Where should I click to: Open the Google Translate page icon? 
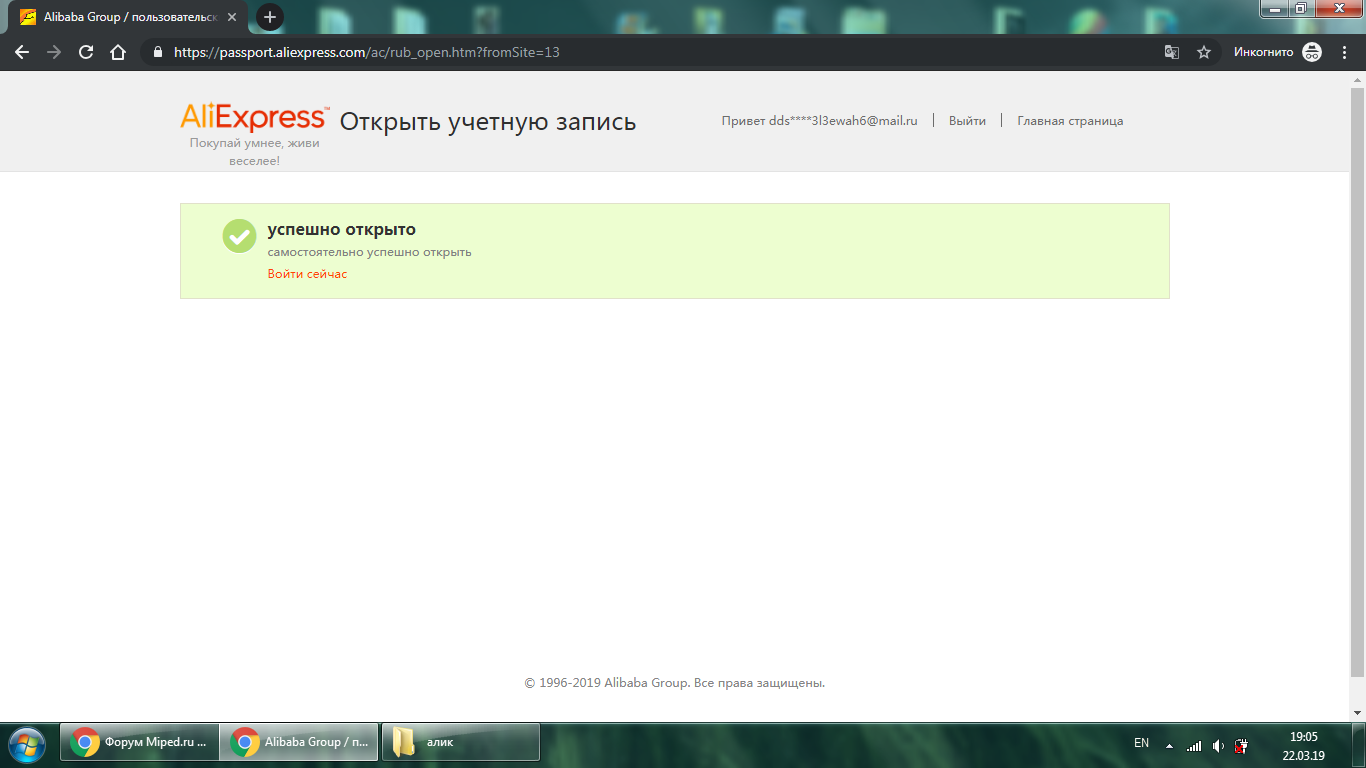point(1172,52)
